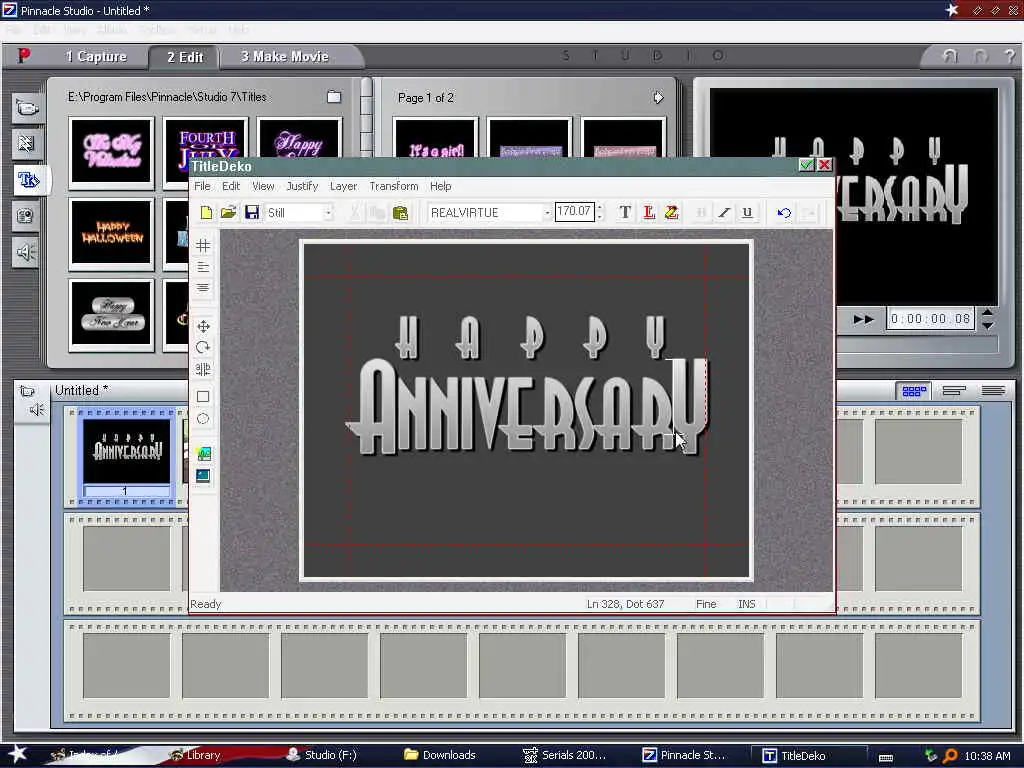Open the TitleDeko View menu
This screenshot has height=768, width=1024.
click(x=263, y=186)
